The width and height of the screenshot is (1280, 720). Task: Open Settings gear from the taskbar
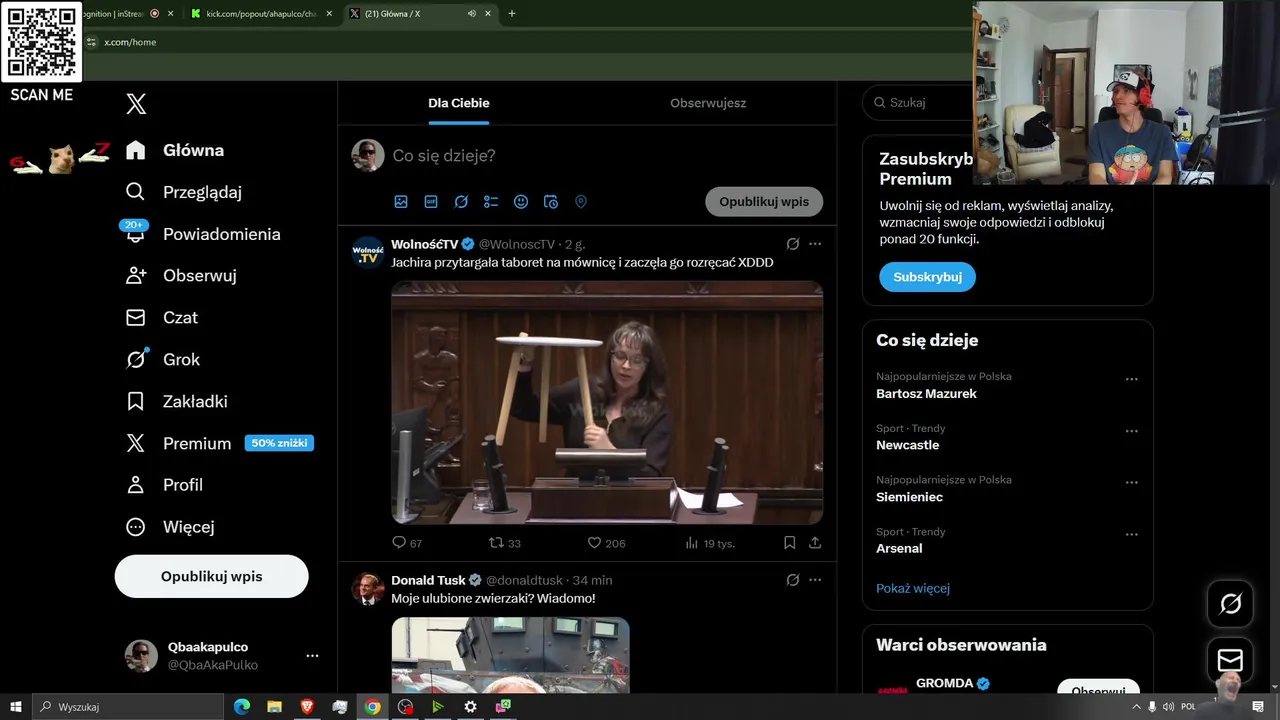[x=470, y=707]
